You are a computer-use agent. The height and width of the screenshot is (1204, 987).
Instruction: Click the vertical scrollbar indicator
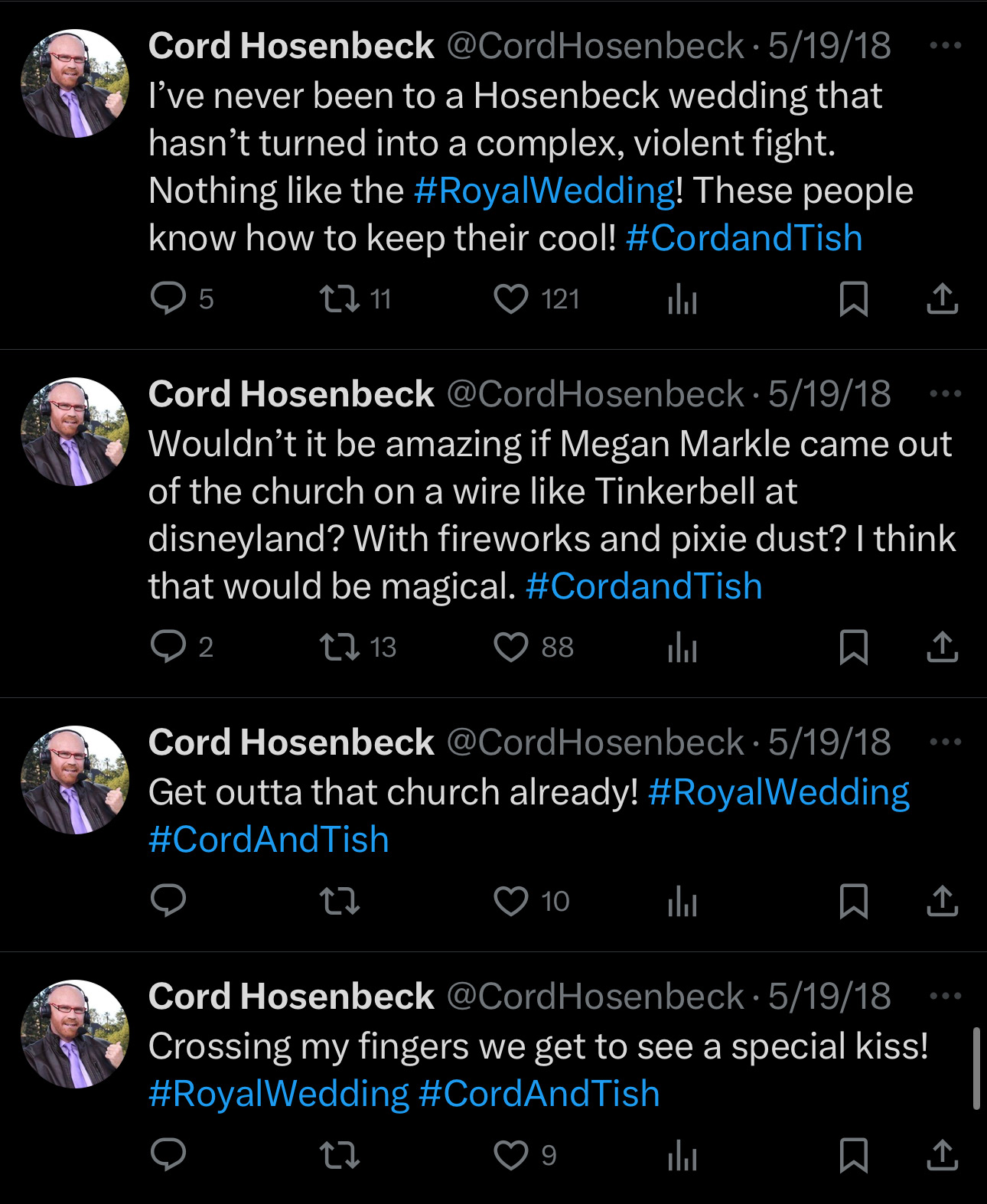click(976, 1069)
